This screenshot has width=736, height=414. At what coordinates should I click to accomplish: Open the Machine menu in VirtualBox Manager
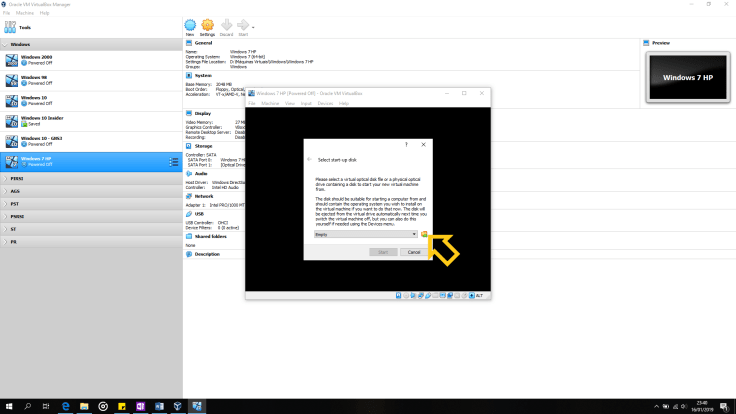pos(23,13)
